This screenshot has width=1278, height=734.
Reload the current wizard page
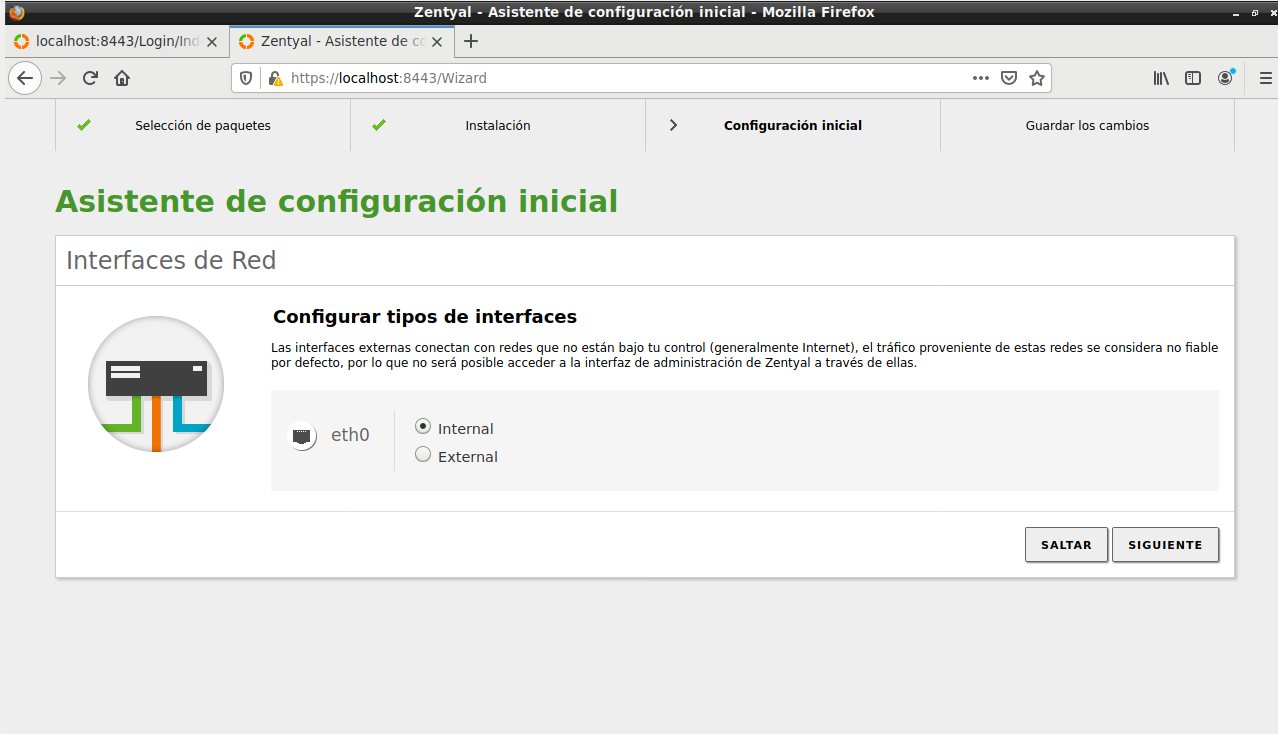click(x=90, y=78)
